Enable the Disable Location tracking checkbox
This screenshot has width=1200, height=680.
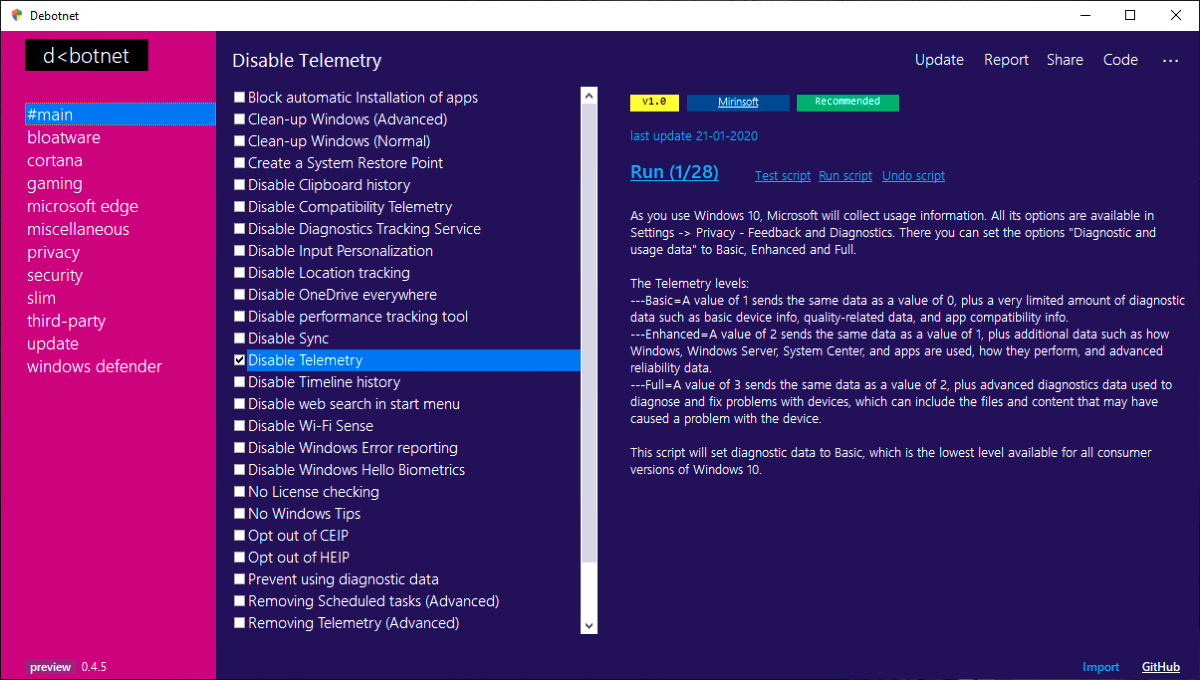(240, 273)
